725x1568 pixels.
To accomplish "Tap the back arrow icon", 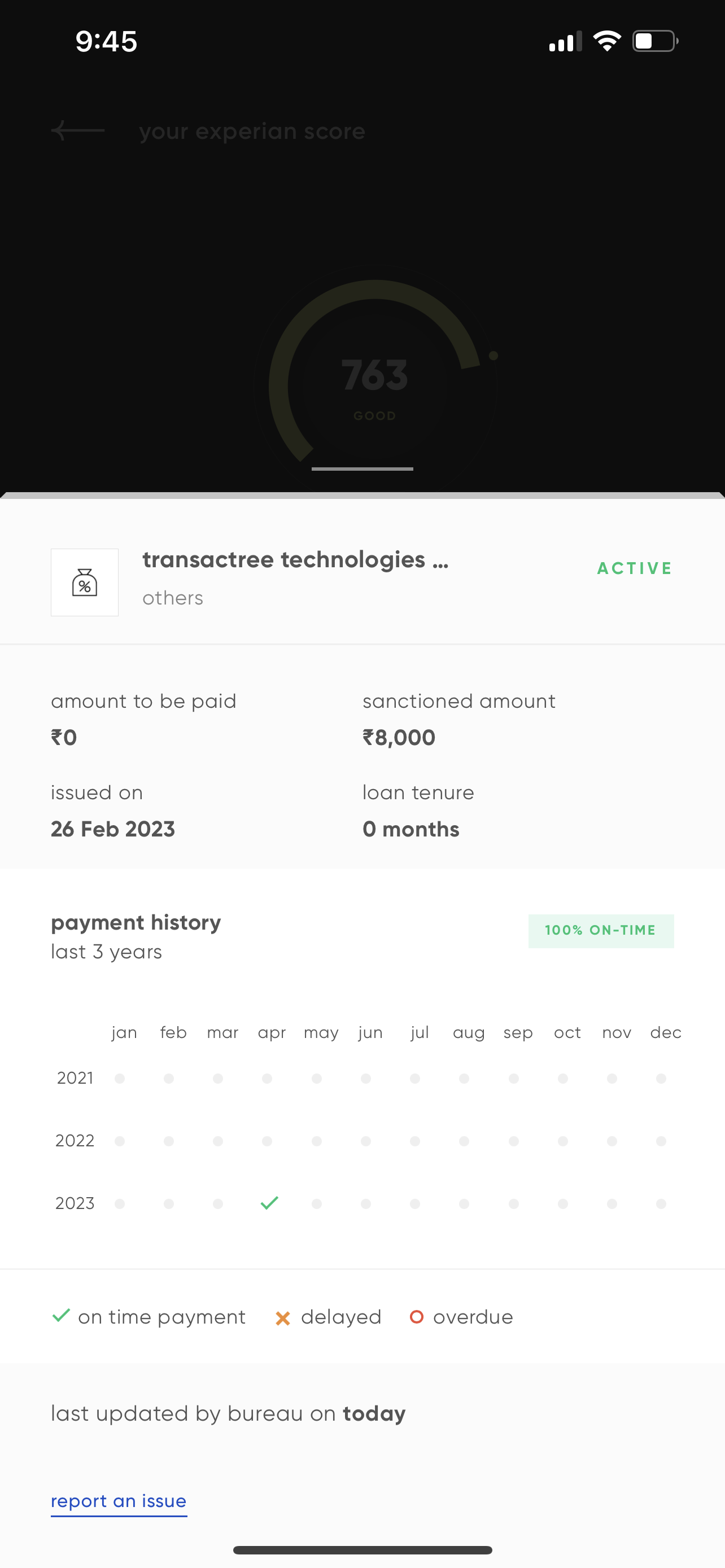I will click(x=77, y=130).
